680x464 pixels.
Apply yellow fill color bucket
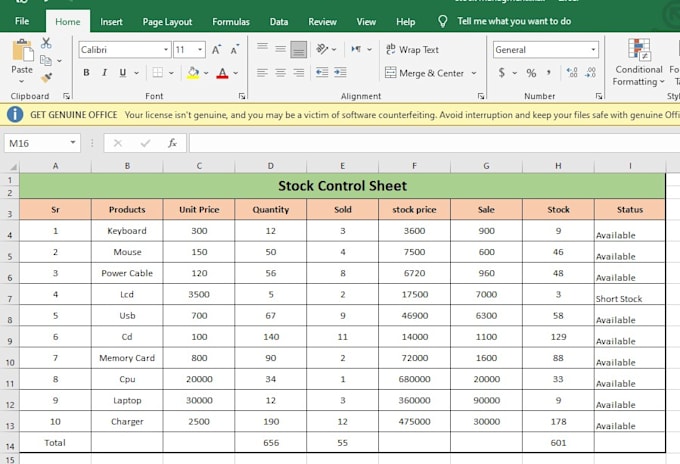click(x=193, y=72)
